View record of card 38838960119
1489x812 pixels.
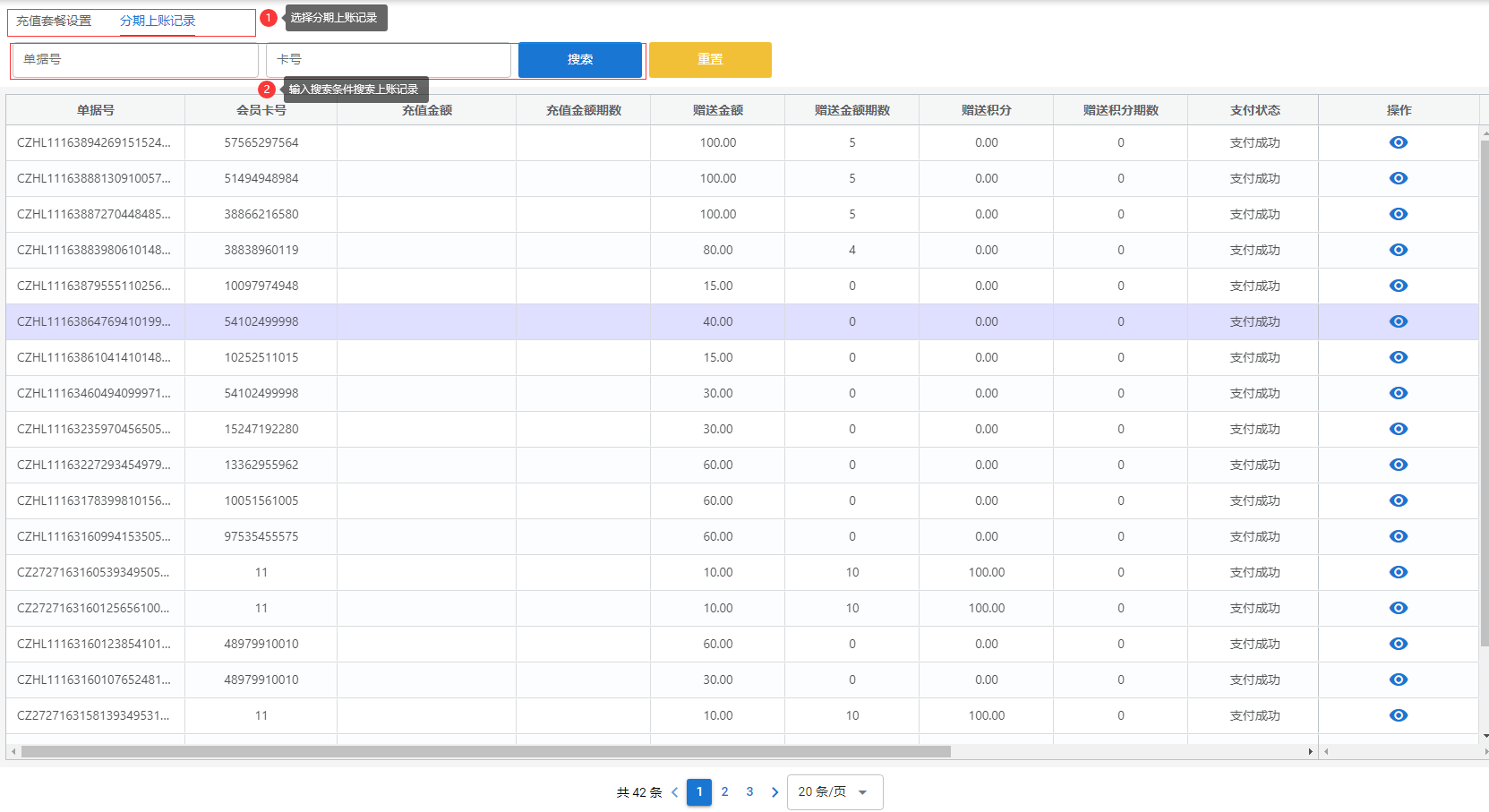point(1398,250)
